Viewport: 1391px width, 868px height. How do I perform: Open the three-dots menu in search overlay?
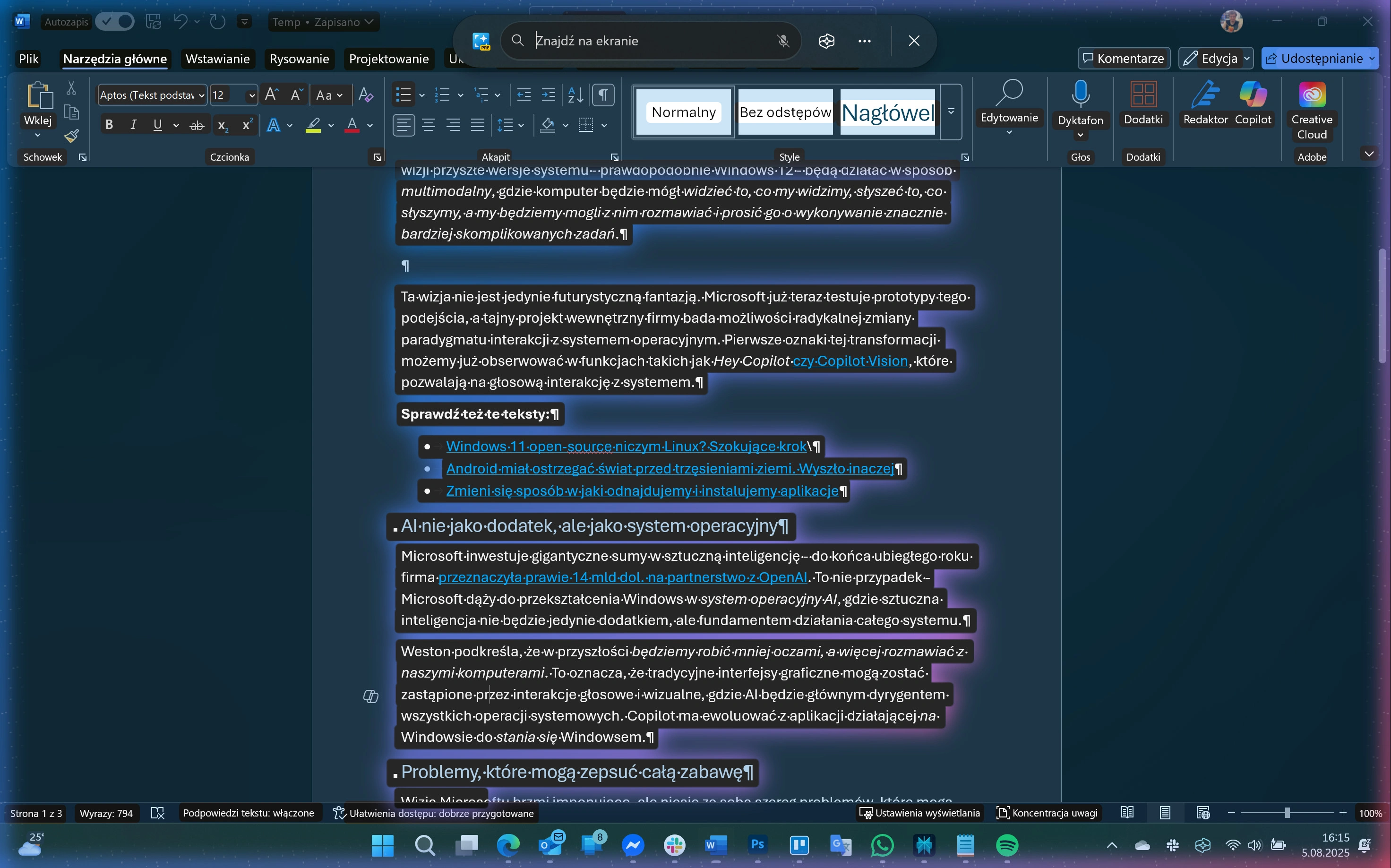[x=865, y=41]
